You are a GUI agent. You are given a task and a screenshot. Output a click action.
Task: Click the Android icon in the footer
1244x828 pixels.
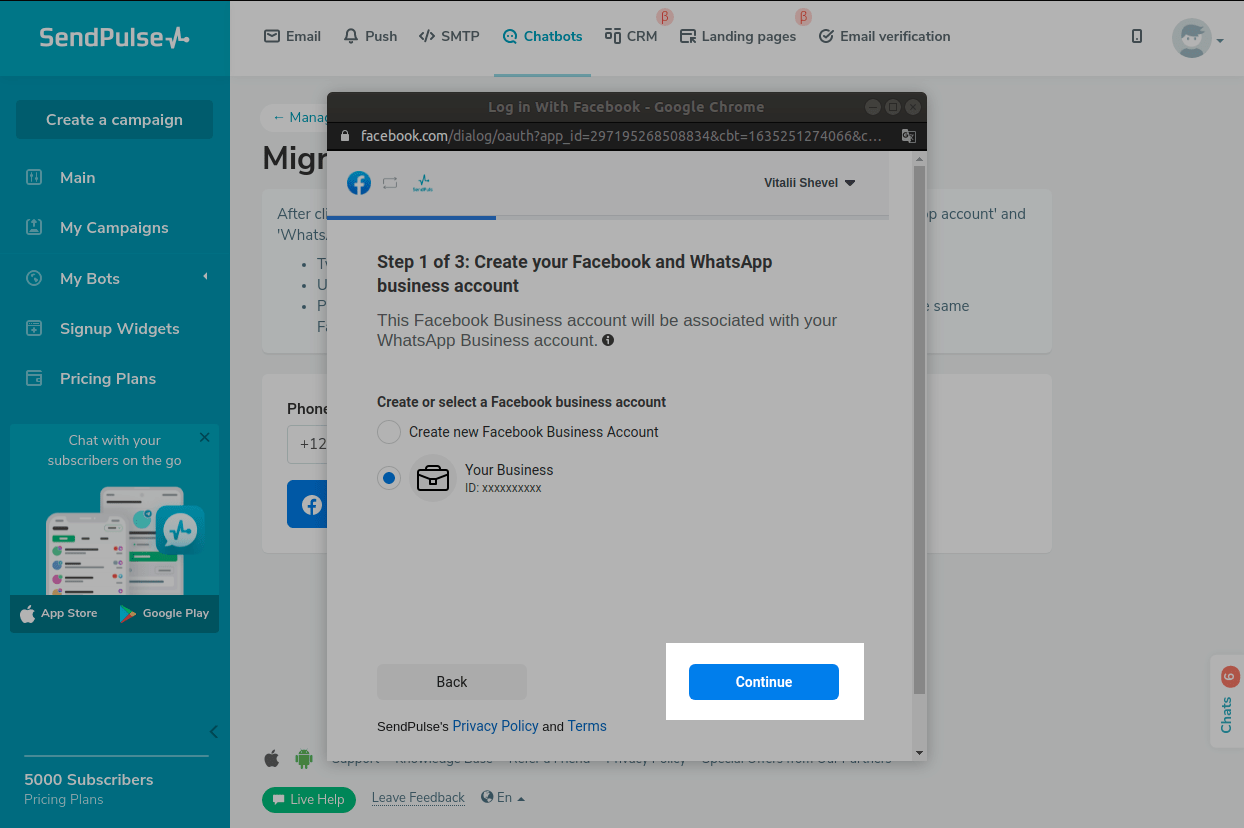coord(304,759)
